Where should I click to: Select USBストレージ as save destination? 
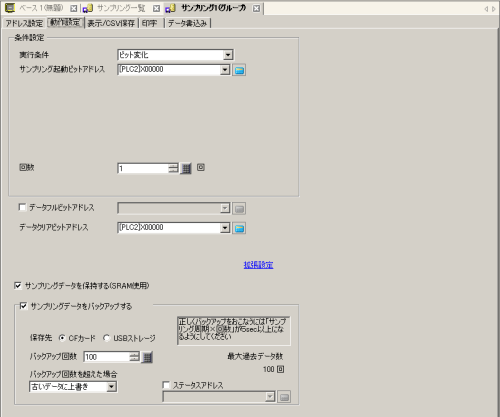pyautogui.click(x=106, y=338)
